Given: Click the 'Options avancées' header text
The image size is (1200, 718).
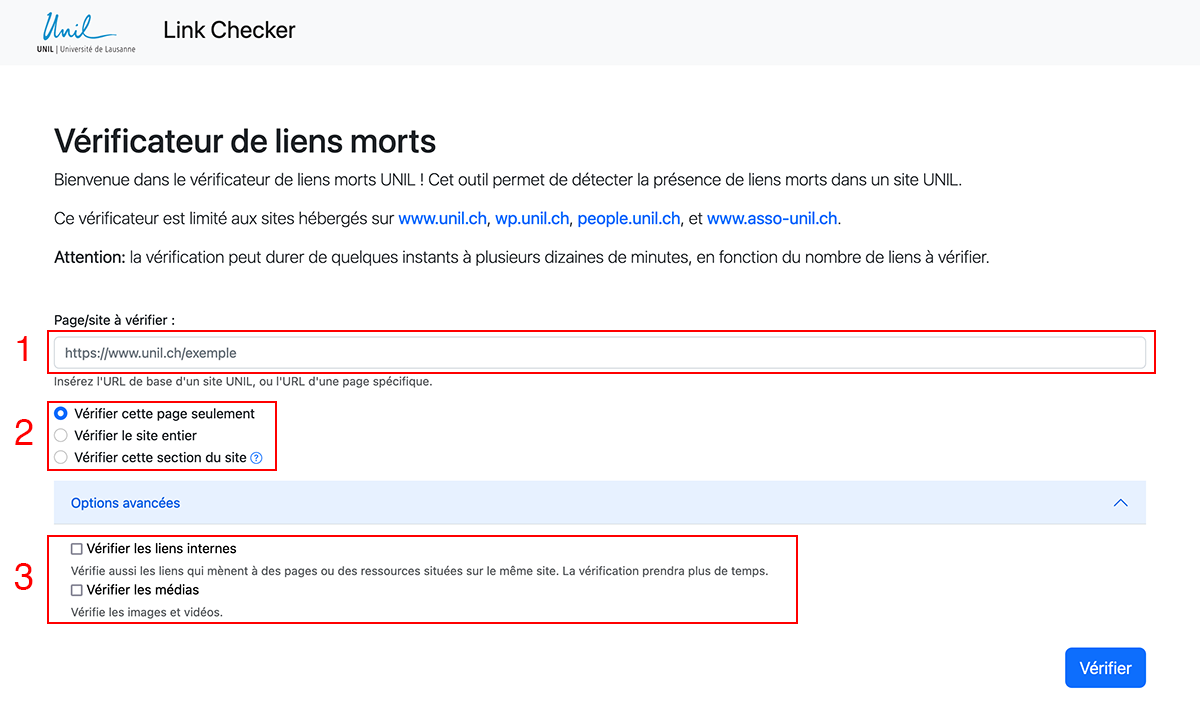Looking at the screenshot, I should point(125,503).
